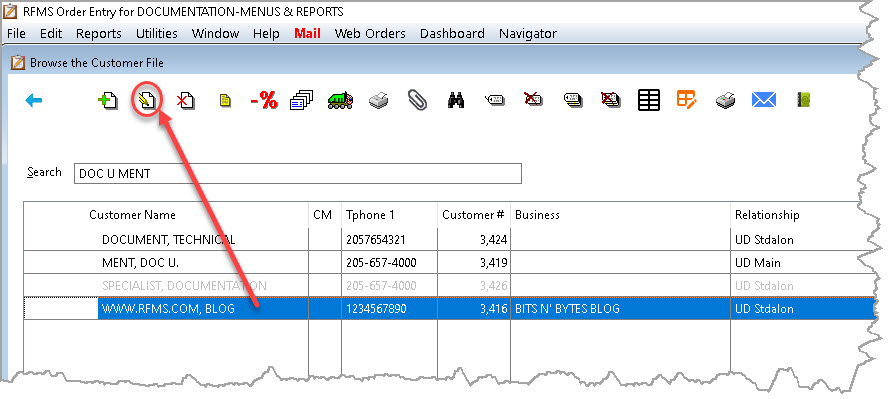
Task: Click phone number 1234567890
Action: tap(376, 309)
